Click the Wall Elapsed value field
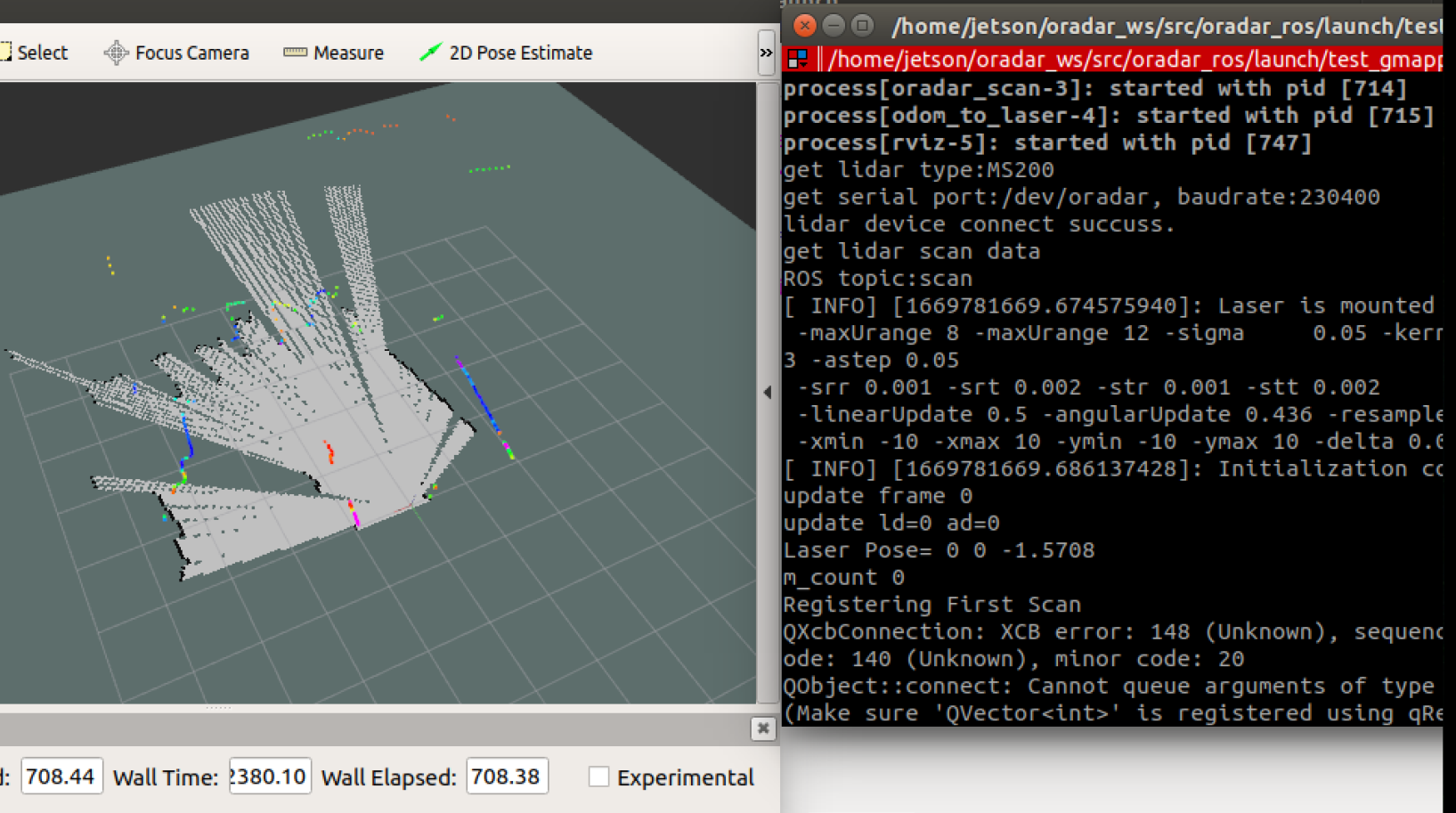 click(x=507, y=776)
